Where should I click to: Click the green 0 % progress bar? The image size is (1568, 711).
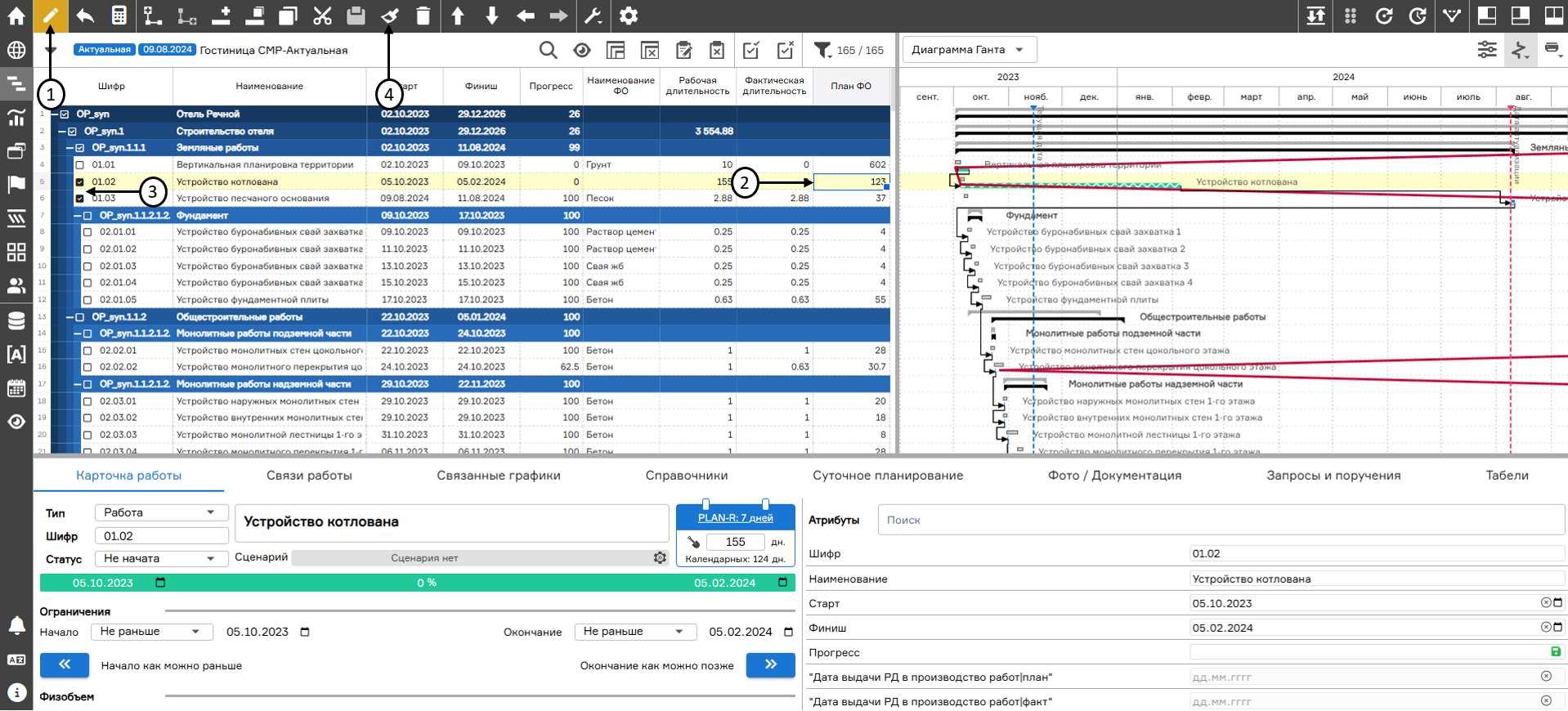tap(418, 583)
